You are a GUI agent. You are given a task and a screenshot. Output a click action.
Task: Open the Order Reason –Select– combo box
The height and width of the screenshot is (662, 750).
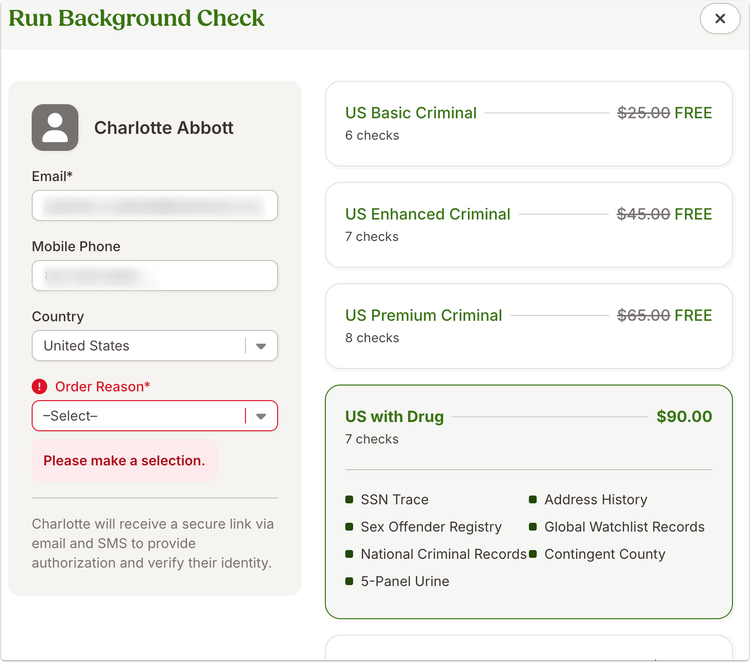click(x=154, y=416)
